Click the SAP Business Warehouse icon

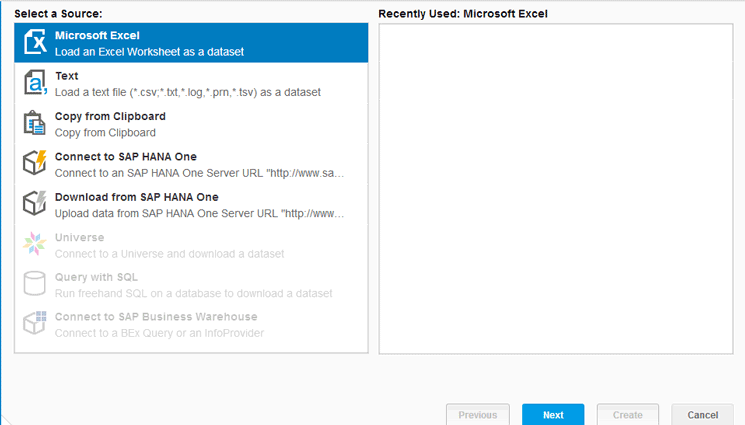(35, 324)
